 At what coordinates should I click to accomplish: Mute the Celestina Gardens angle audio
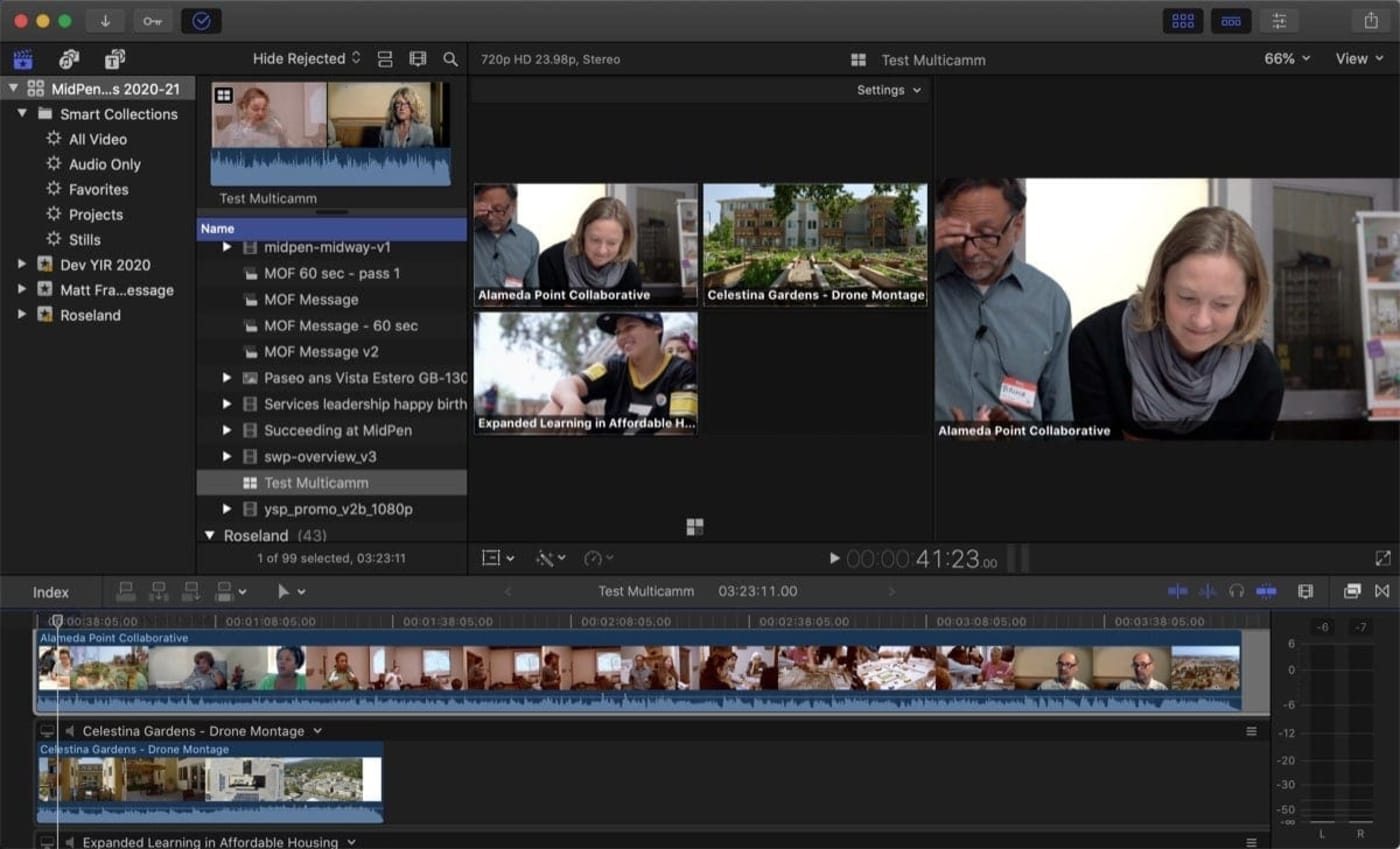(69, 731)
